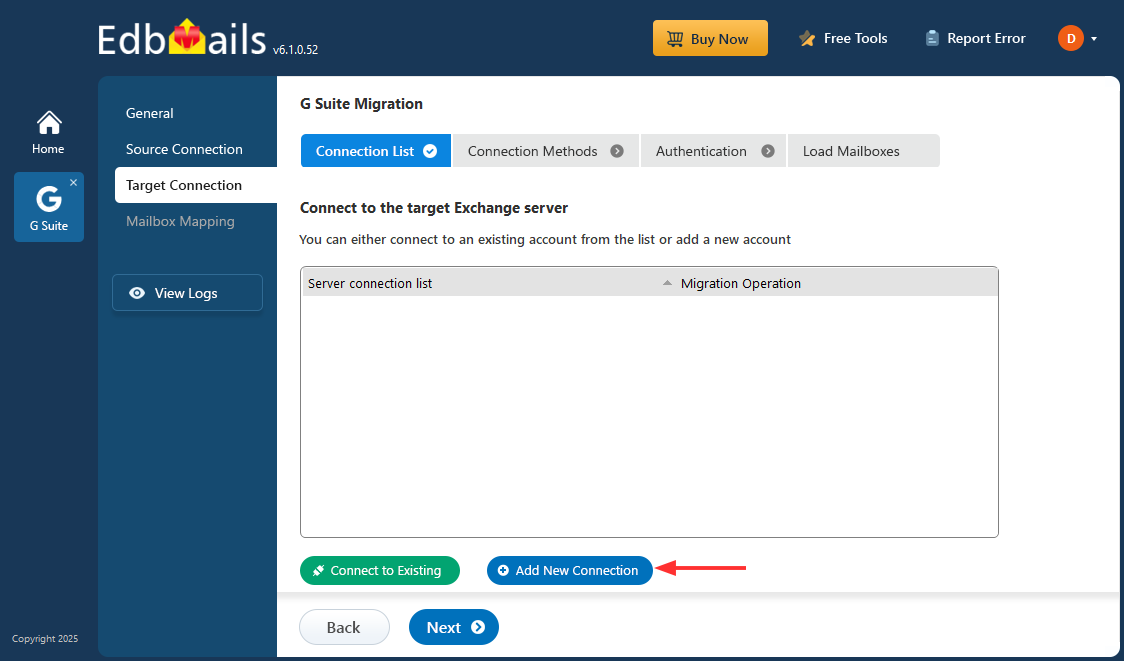This screenshot has width=1124, height=661.
Task: Sort the Server connection list column
Action: point(666,282)
